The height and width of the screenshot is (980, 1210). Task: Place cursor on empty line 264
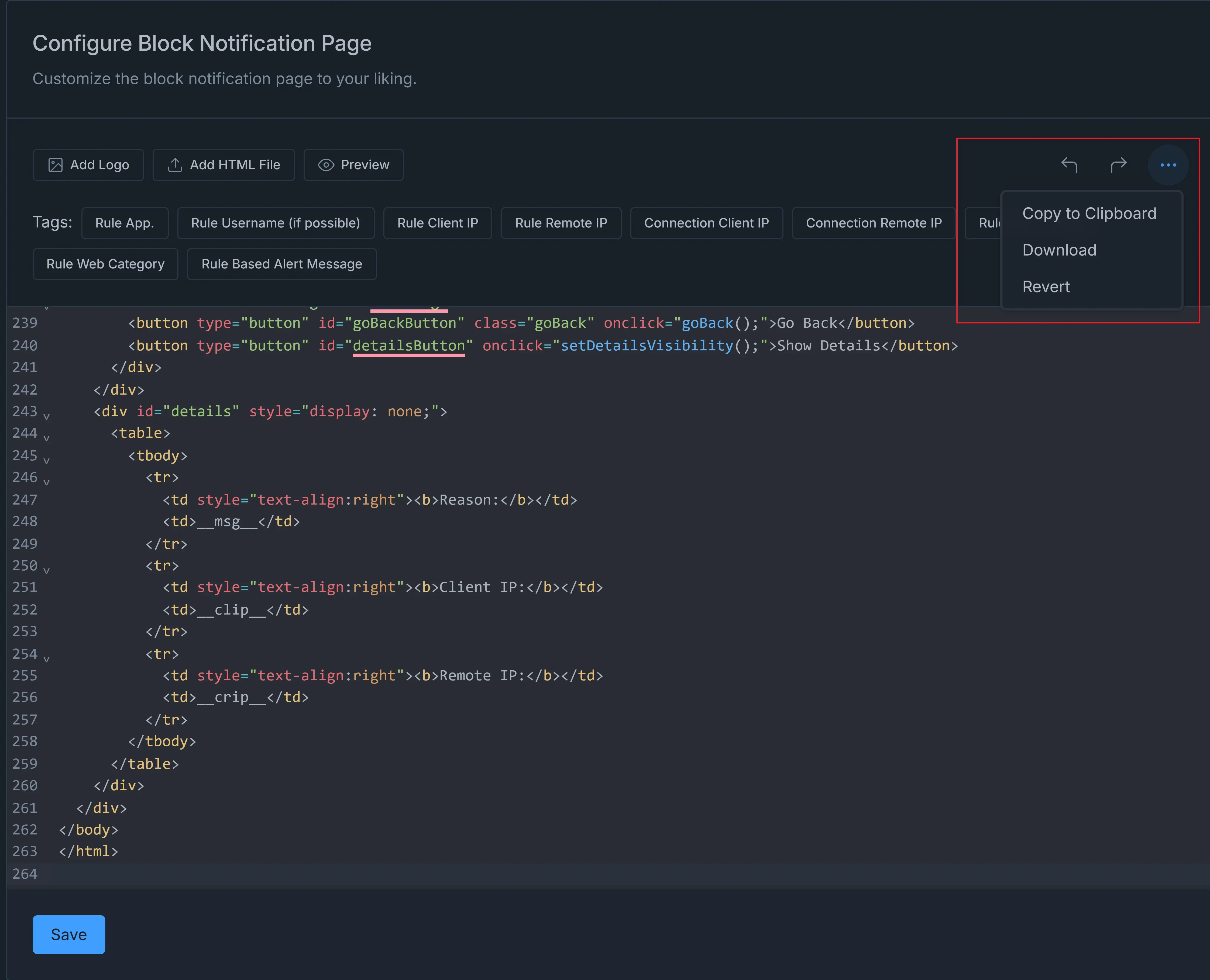[339, 874]
